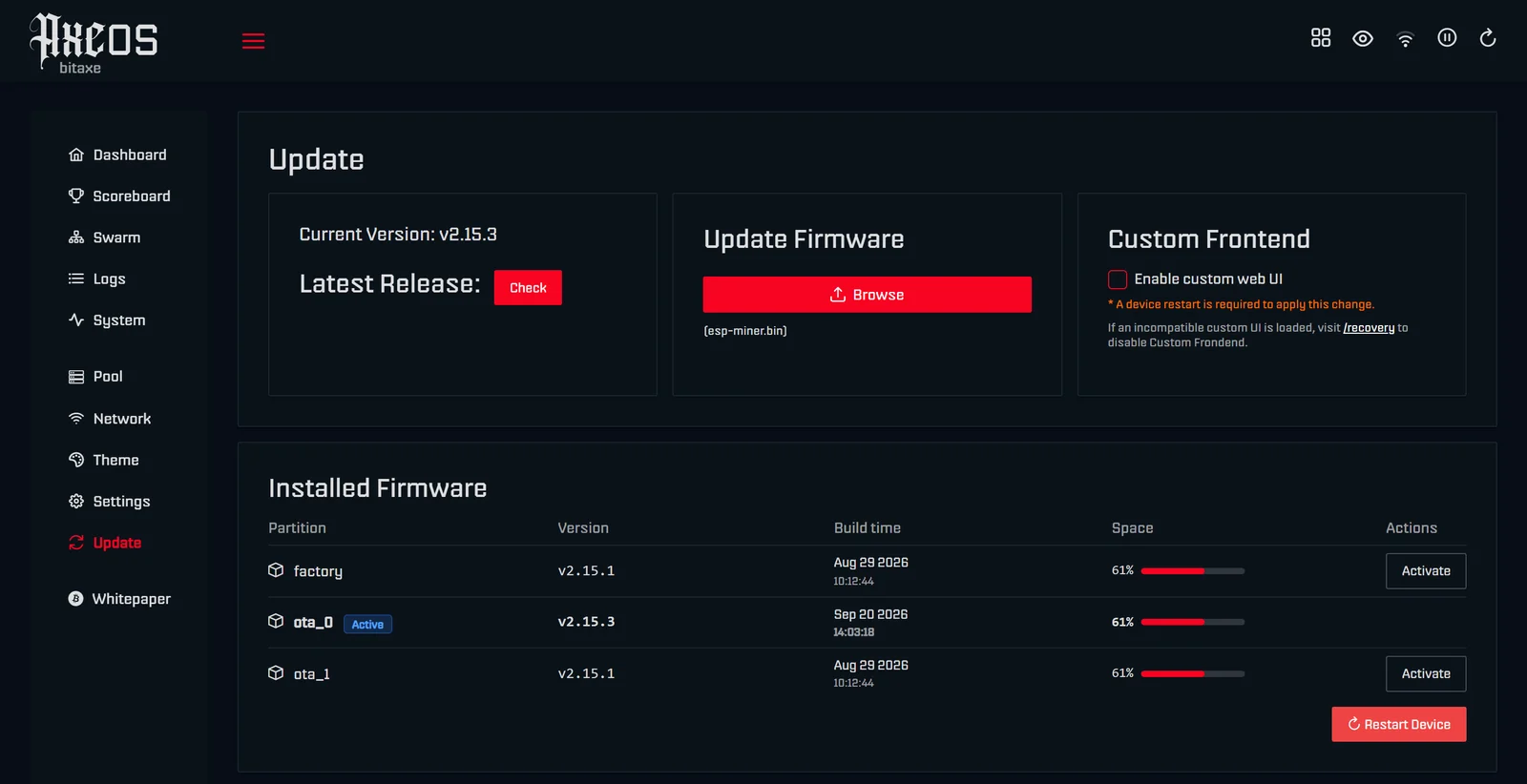
Task: Toggle the red hamburger sidebar menu
Action: coord(253,41)
